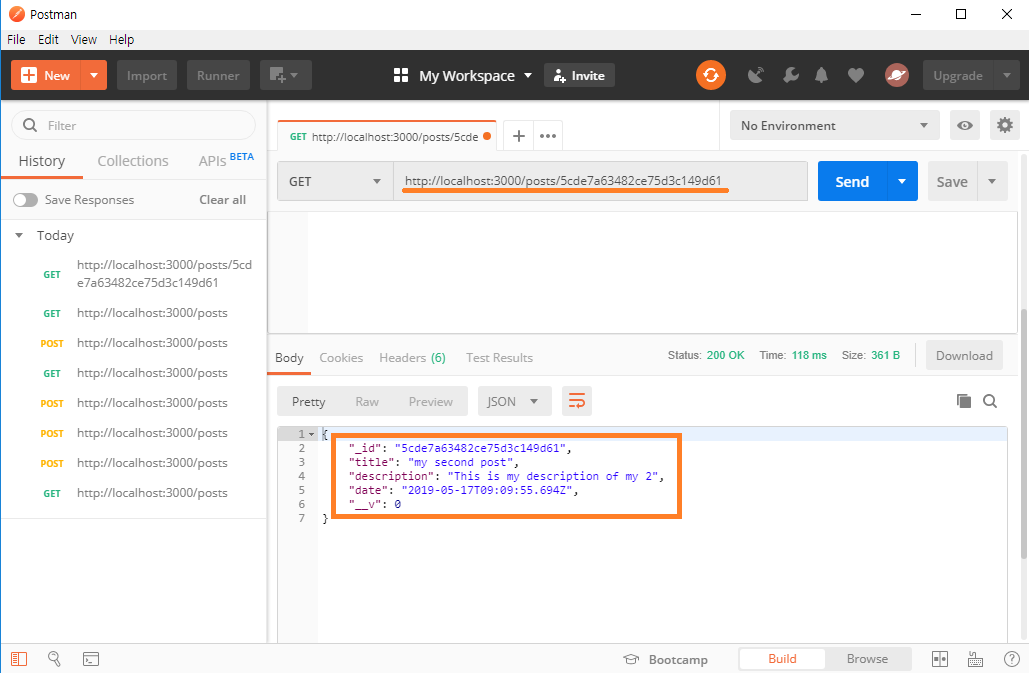Click the Download response button
Viewport: 1029px width, 673px height.
click(964, 356)
